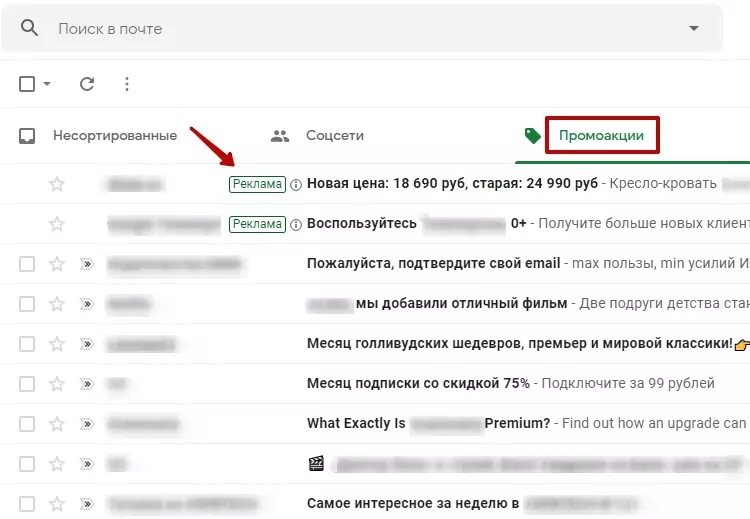Click importance marker on 'скидкой 75%' row
Screen dimensions: 750x519
tap(87, 384)
